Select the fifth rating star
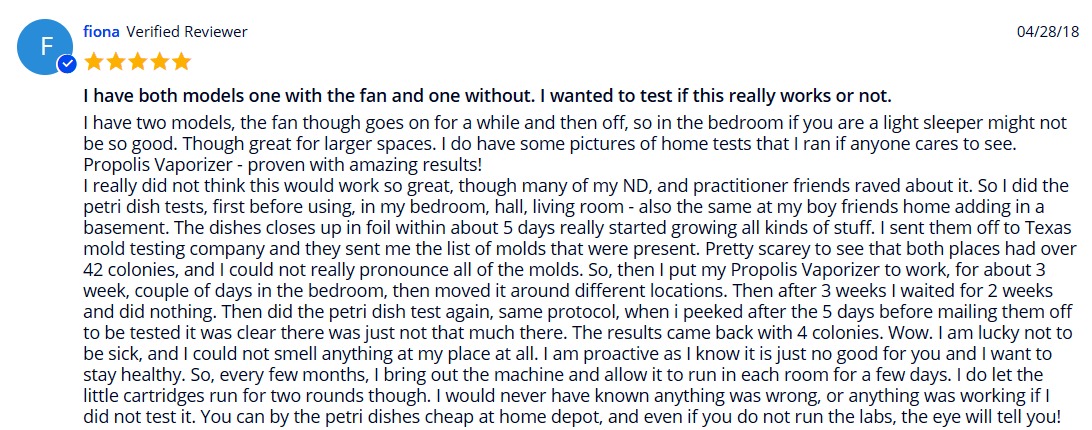The image size is (1092, 430). pyautogui.click(x=181, y=61)
